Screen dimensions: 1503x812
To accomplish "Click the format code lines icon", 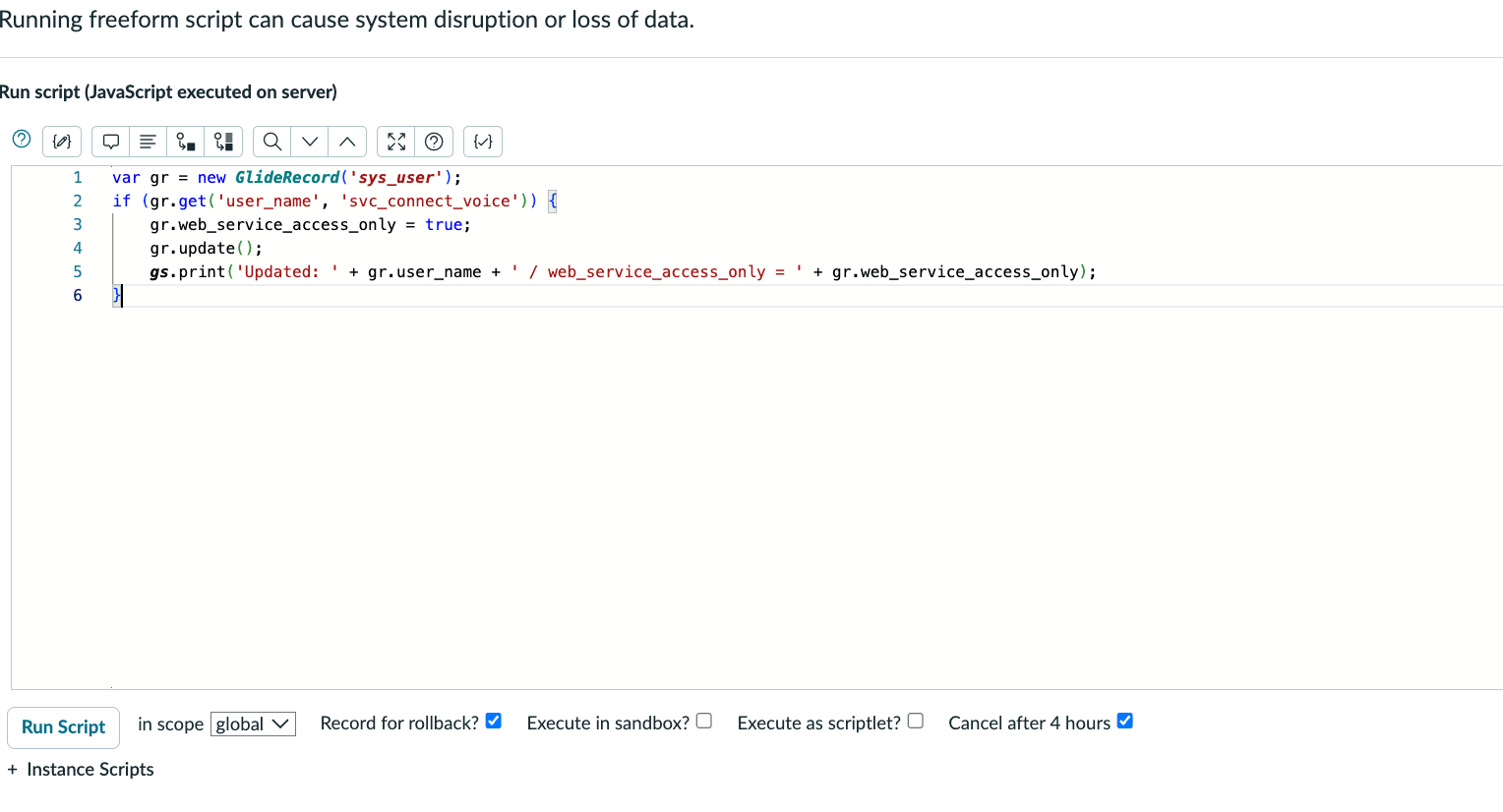I will [148, 142].
